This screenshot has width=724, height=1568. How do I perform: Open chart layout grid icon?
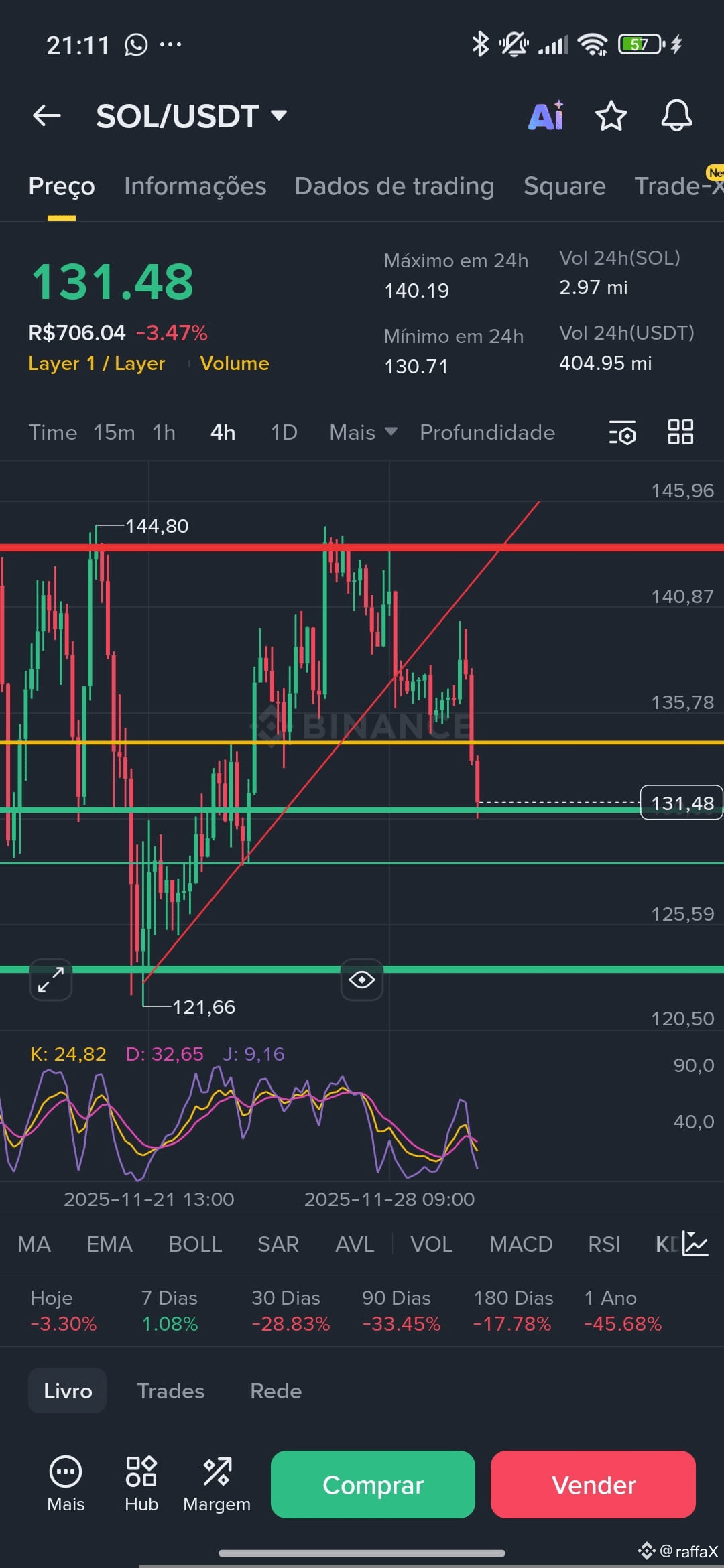point(680,432)
